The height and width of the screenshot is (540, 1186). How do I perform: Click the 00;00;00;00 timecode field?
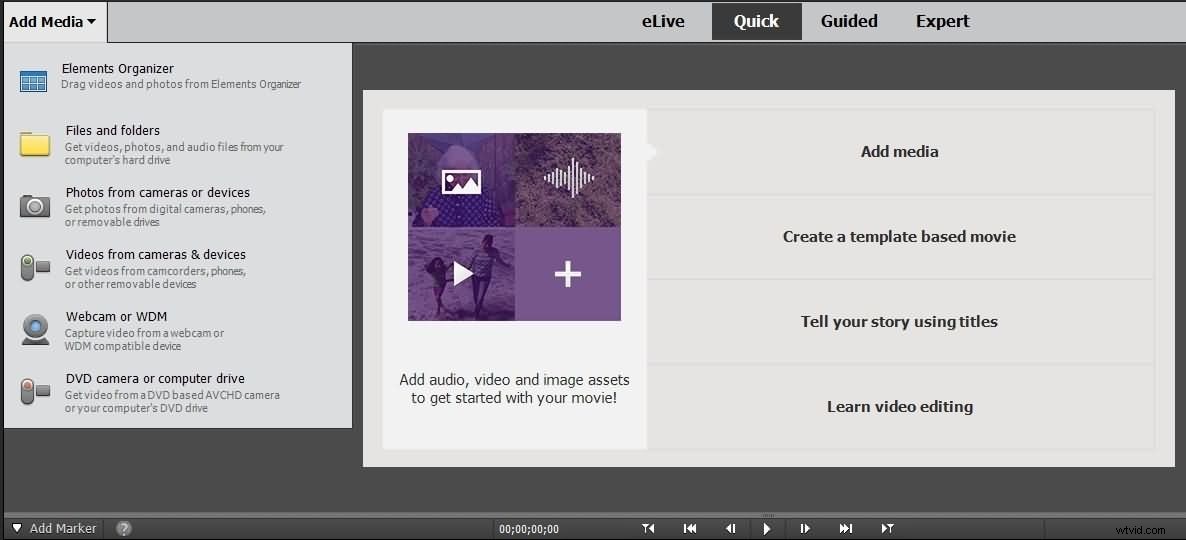(529, 529)
